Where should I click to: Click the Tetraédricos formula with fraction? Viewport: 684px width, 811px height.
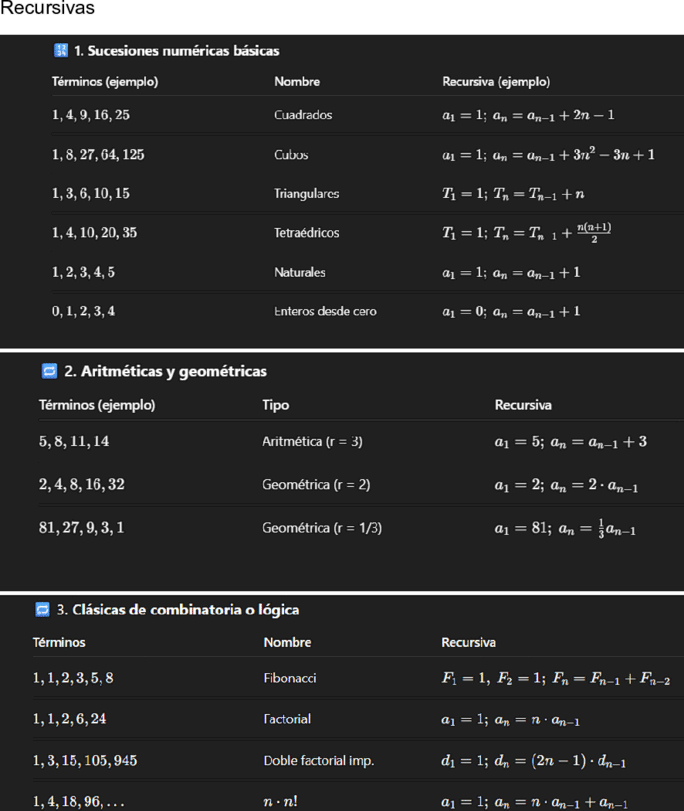tap(527, 233)
